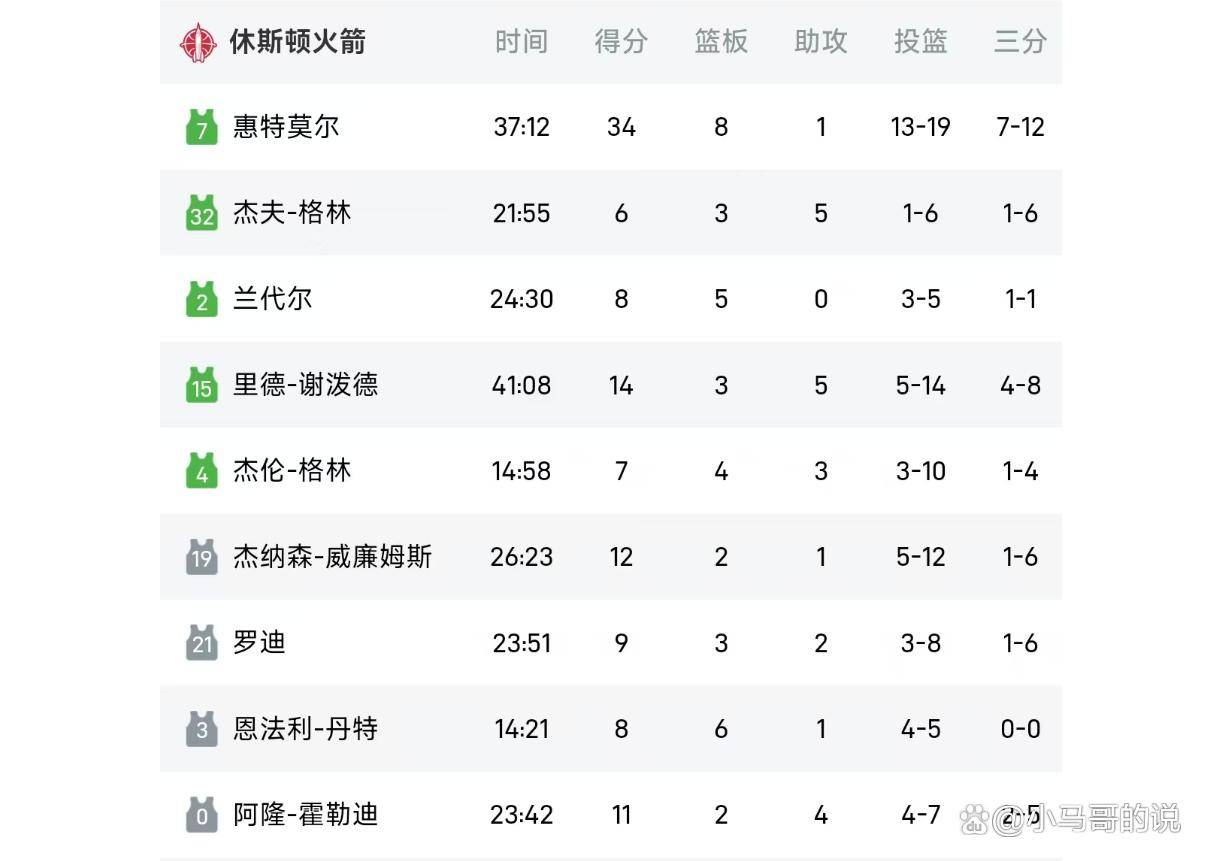Open player 惠特莫尔 profile
The height and width of the screenshot is (861, 1205).
(286, 127)
